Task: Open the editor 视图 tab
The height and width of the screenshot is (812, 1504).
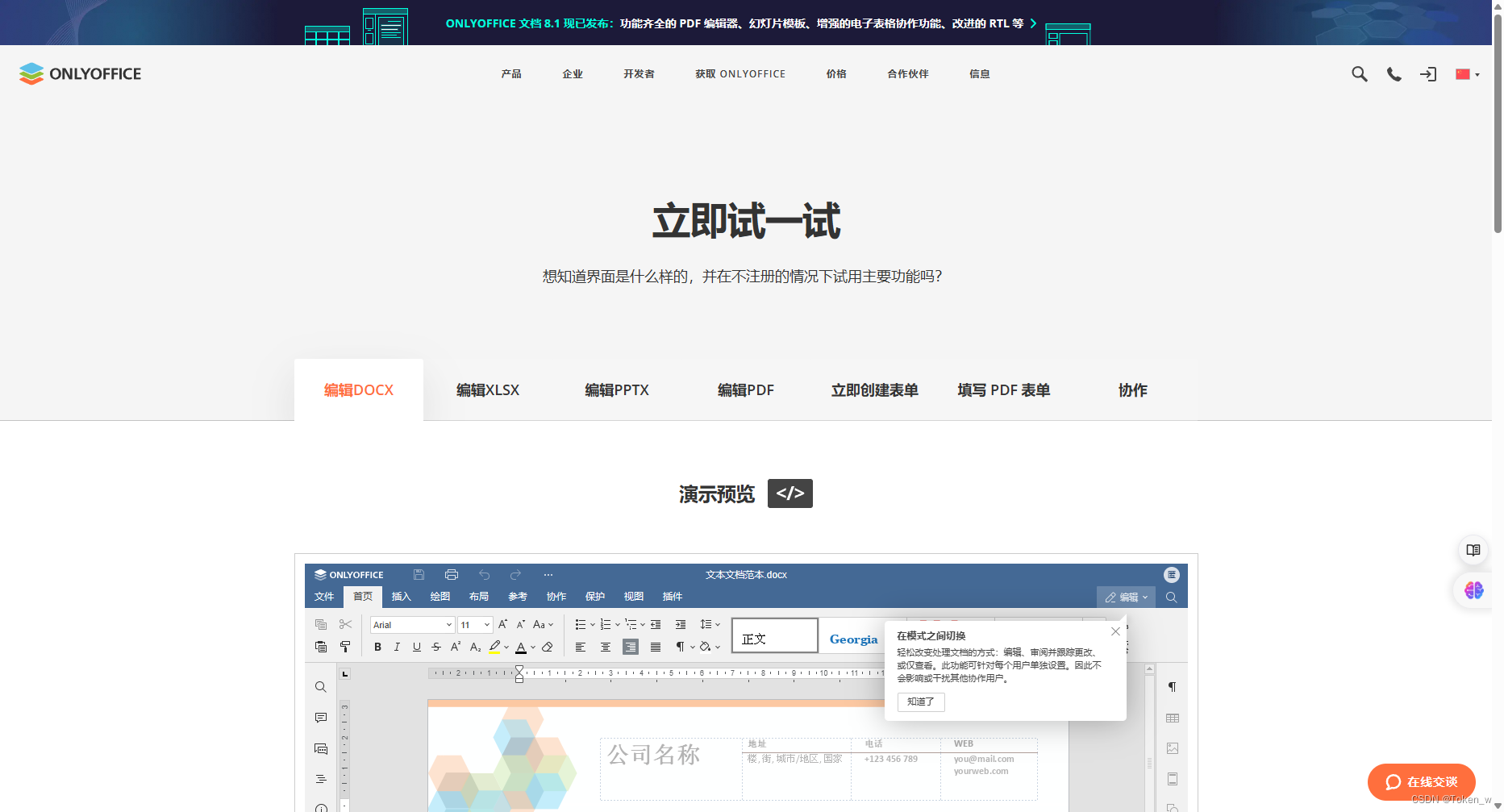Action: pyautogui.click(x=634, y=597)
